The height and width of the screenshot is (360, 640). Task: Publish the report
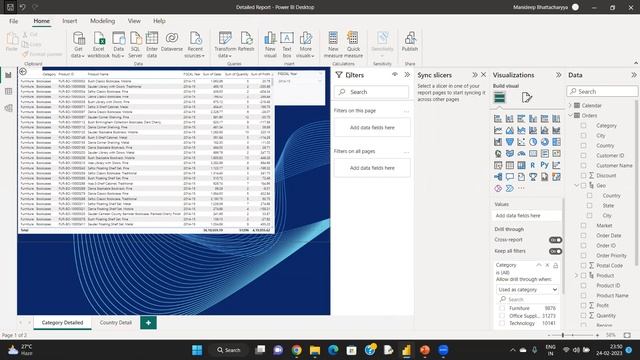pyautogui.click(x=410, y=42)
